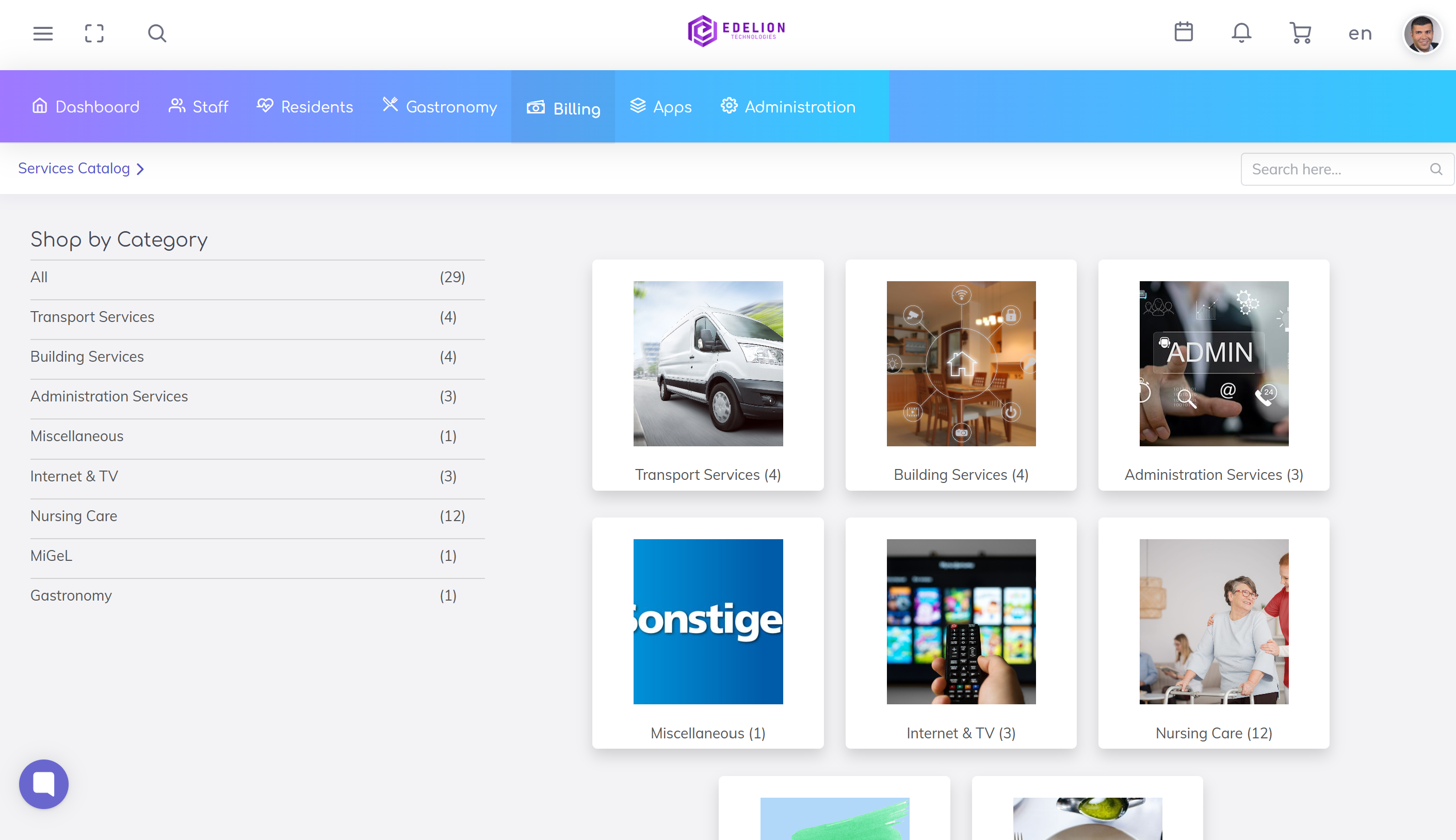Open the calendar icon in header
The image size is (1456, 840).
(1183, 33)
